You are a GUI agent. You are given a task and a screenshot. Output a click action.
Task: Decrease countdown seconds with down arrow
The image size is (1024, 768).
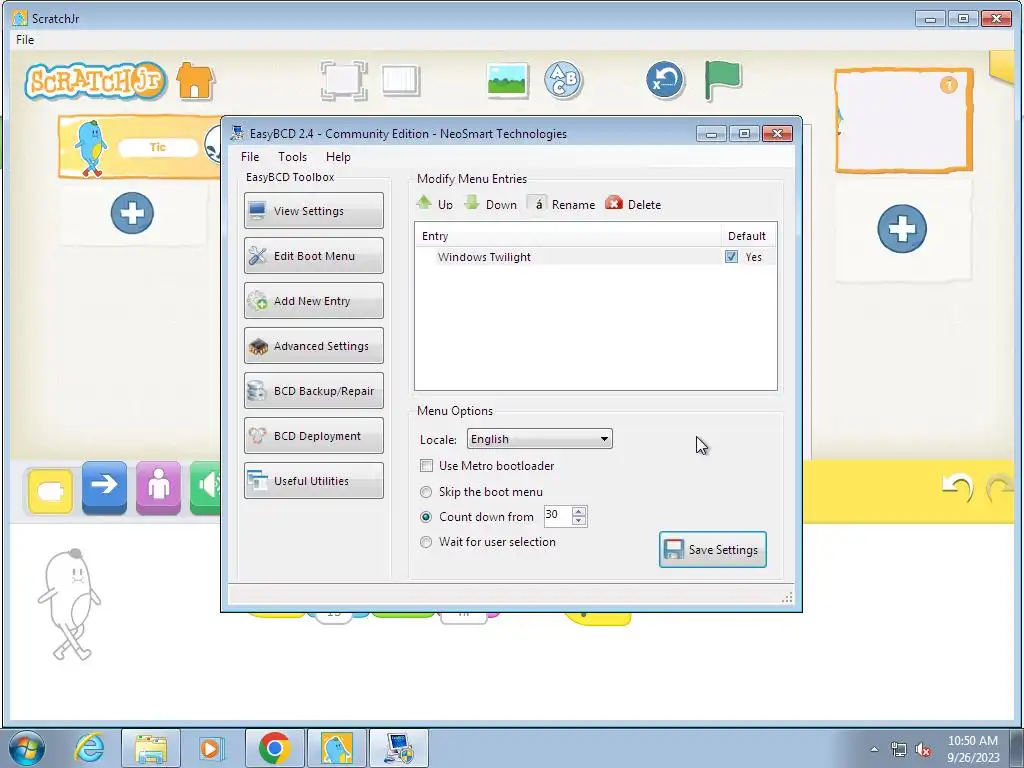click(x=579, y=520)
